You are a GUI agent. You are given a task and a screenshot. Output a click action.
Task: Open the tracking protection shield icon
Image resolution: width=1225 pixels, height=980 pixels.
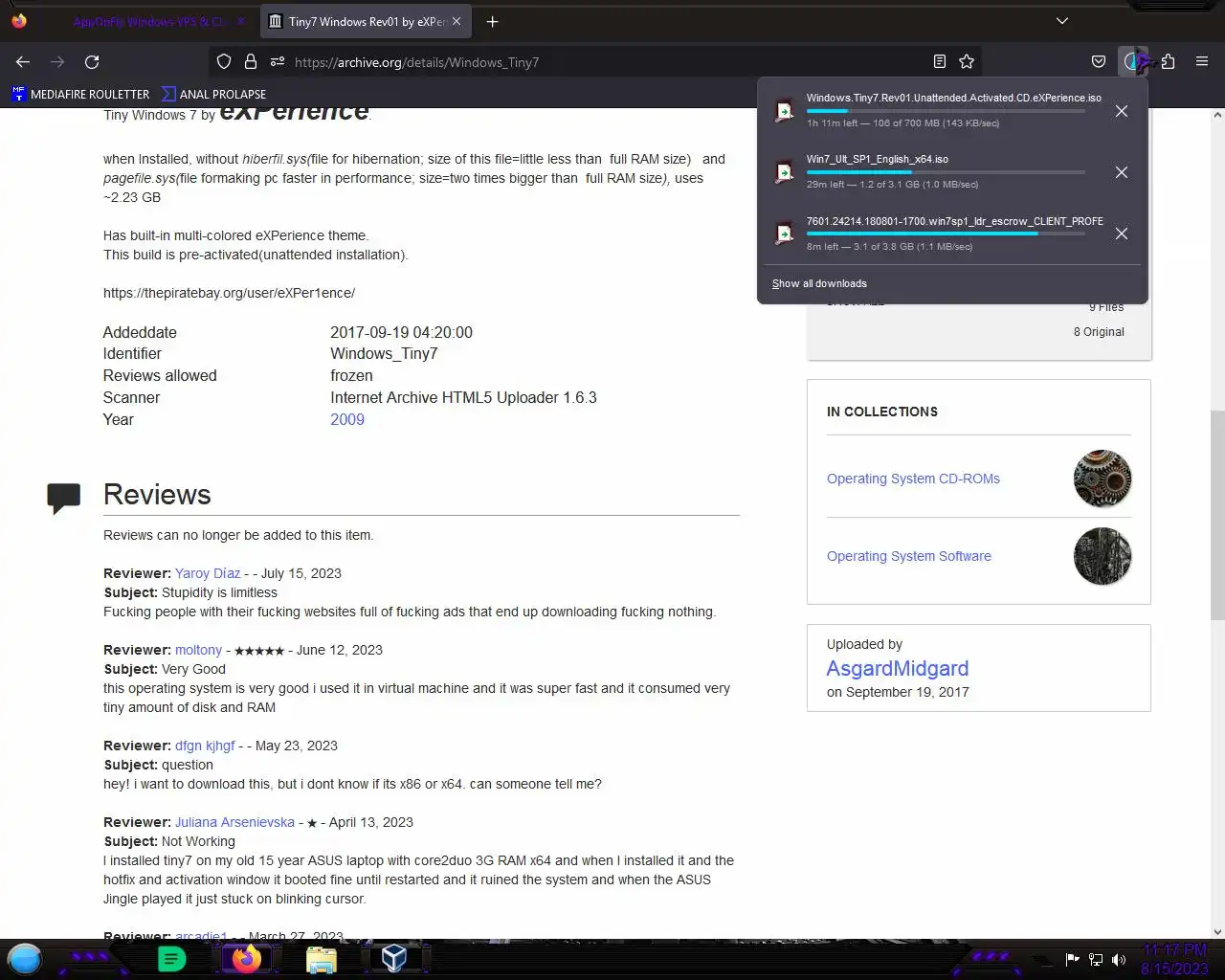(x=224, y=62)
